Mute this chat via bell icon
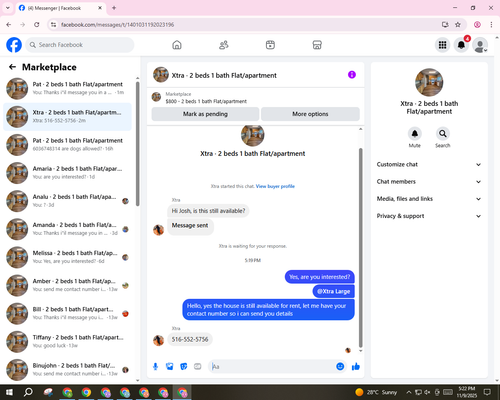 pos(415,134)
